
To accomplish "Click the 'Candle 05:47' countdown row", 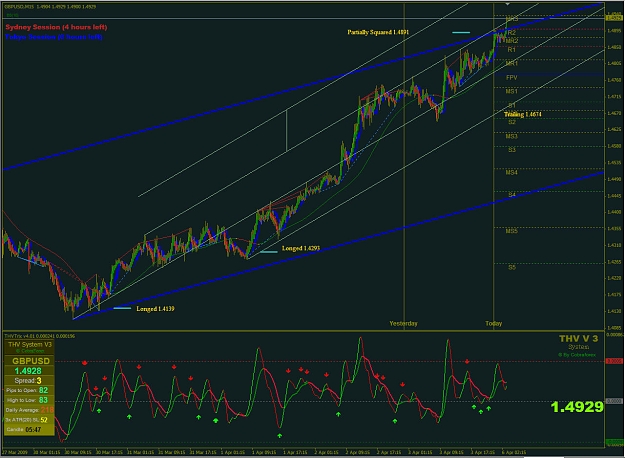I will point(29,429).
